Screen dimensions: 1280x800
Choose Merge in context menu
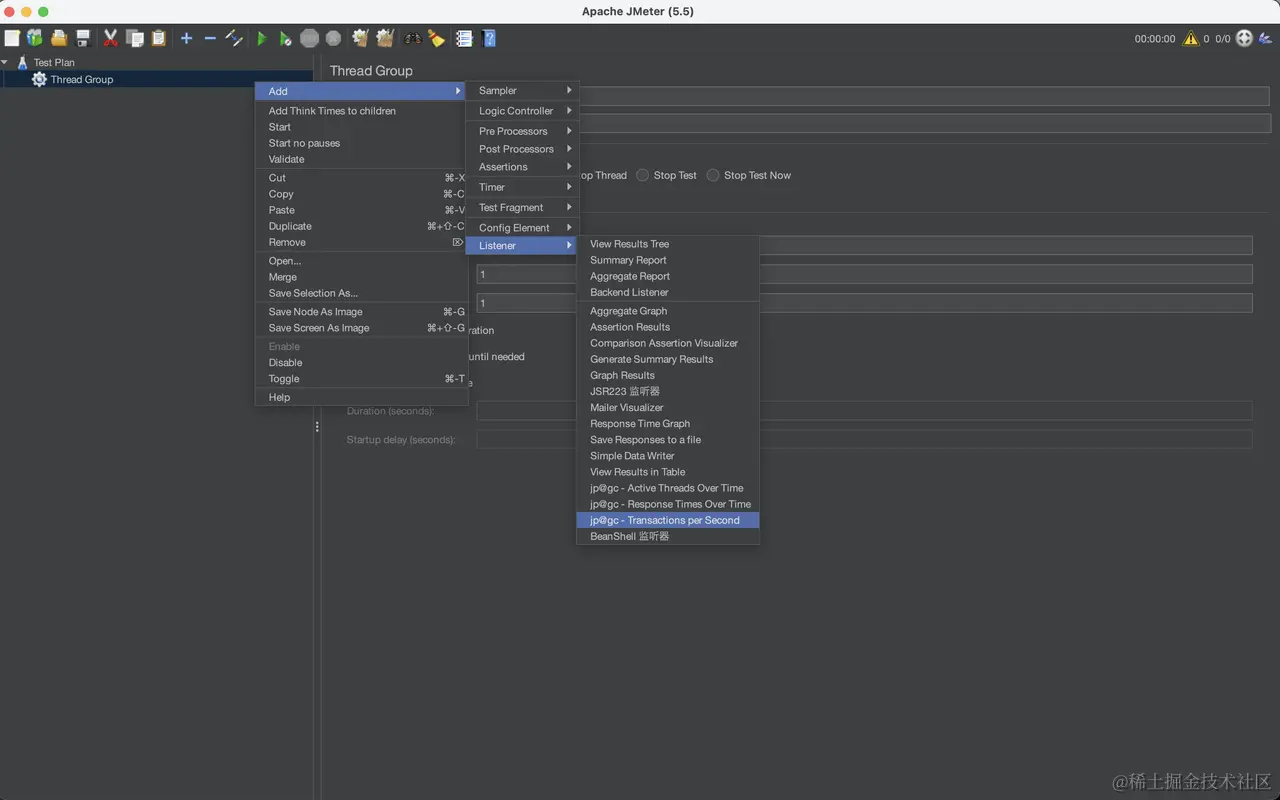click(x=362, y=277)
